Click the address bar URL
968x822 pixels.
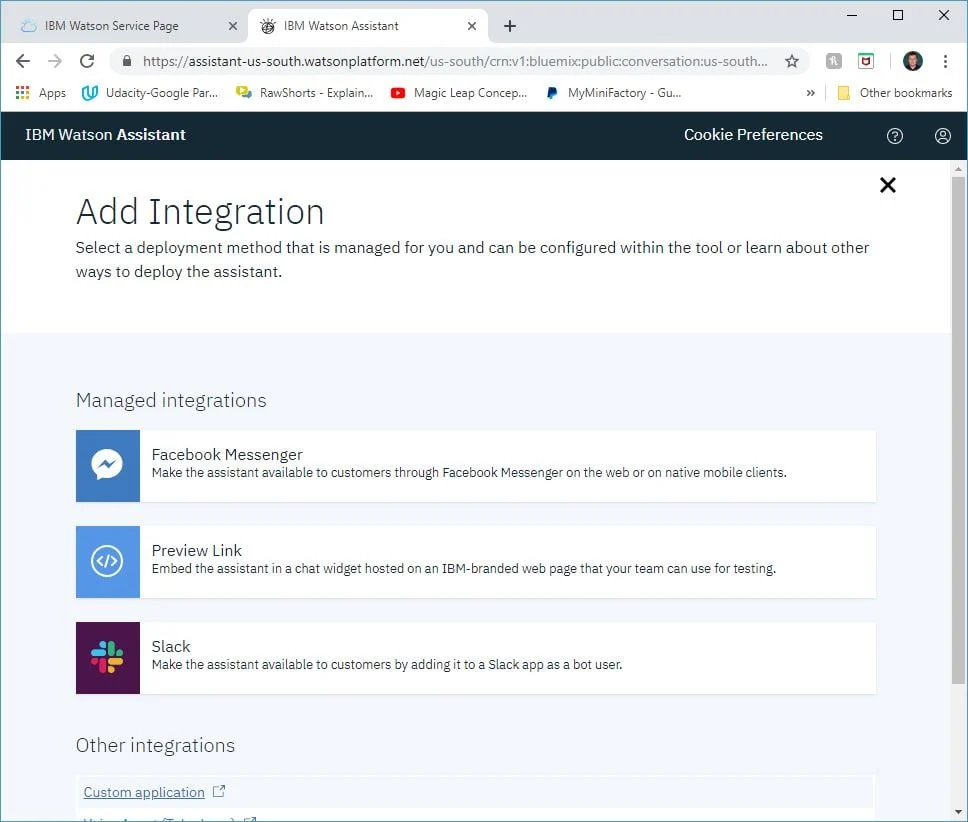[455, 61]
